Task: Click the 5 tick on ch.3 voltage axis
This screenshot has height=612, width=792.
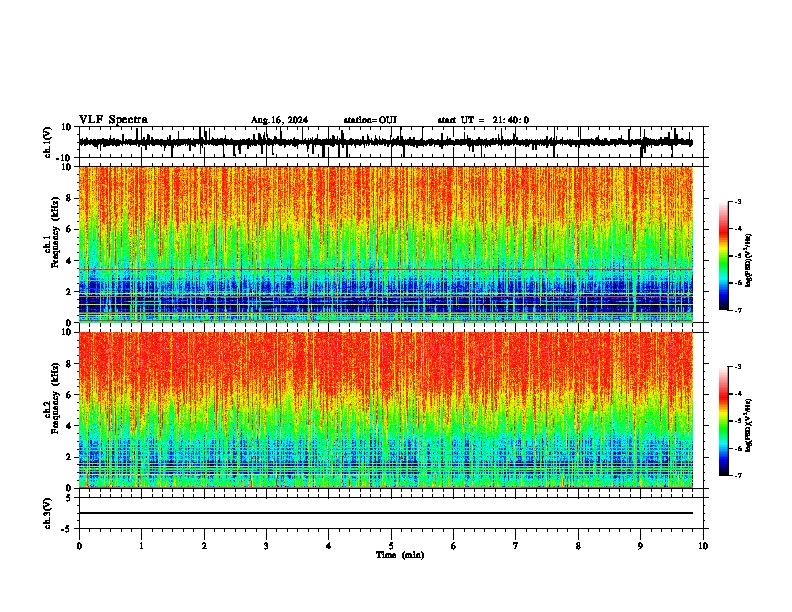Action: pyautogui.click(x=70, y=498)
